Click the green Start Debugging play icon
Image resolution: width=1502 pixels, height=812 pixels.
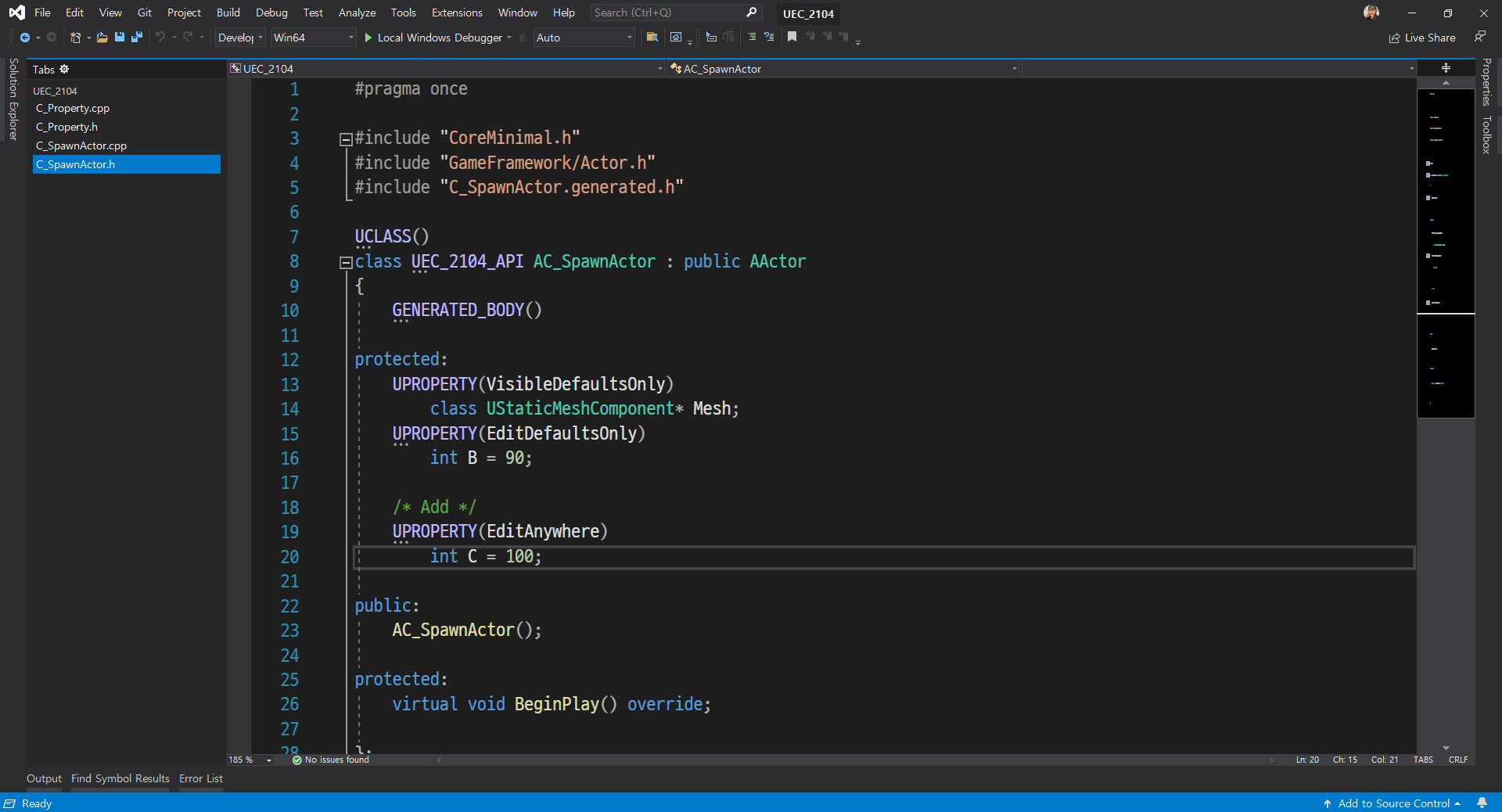(x=368, y=38)
